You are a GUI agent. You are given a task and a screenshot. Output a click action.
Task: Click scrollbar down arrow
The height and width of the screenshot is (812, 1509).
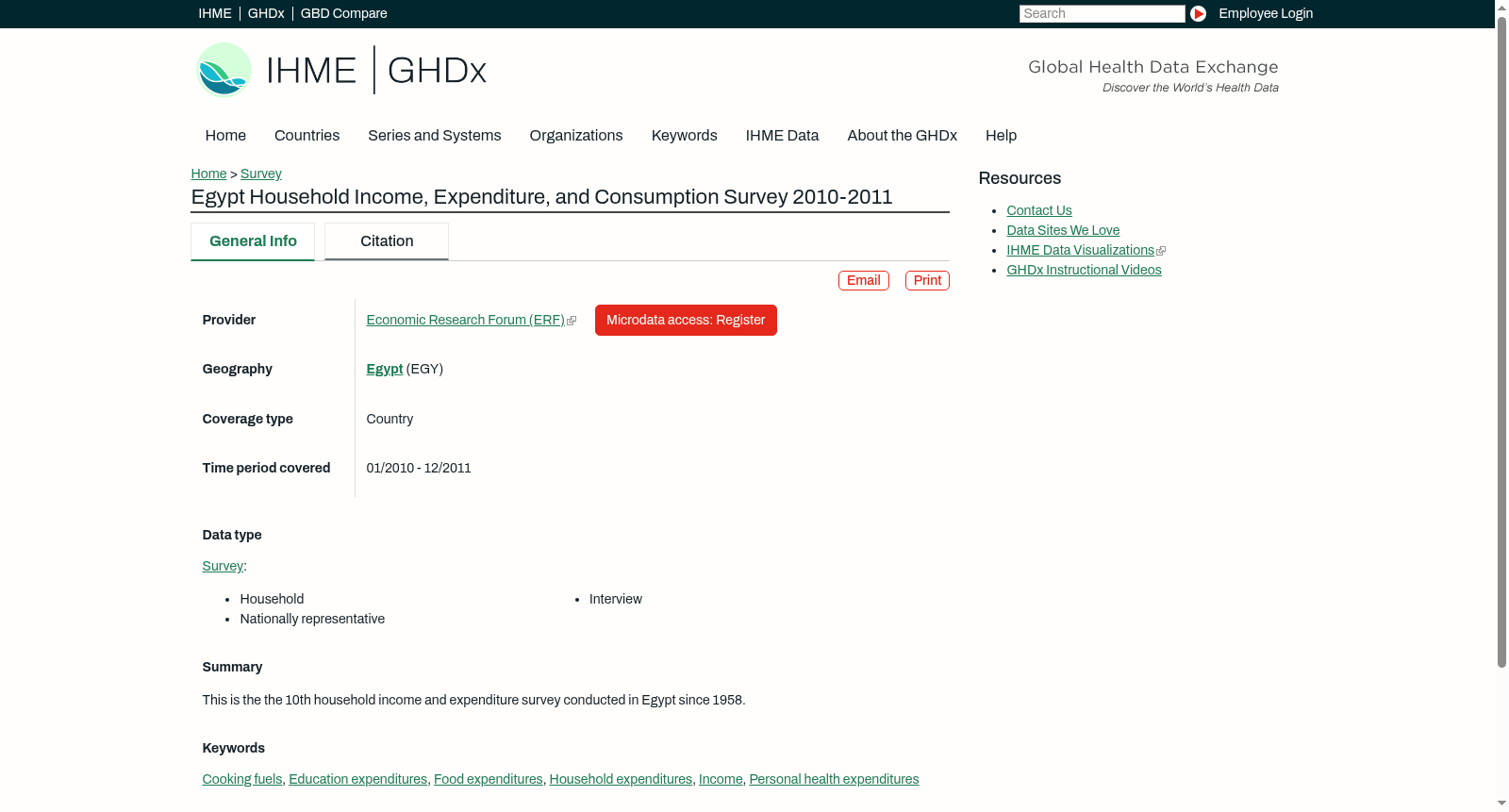(x=1501, y=804)
